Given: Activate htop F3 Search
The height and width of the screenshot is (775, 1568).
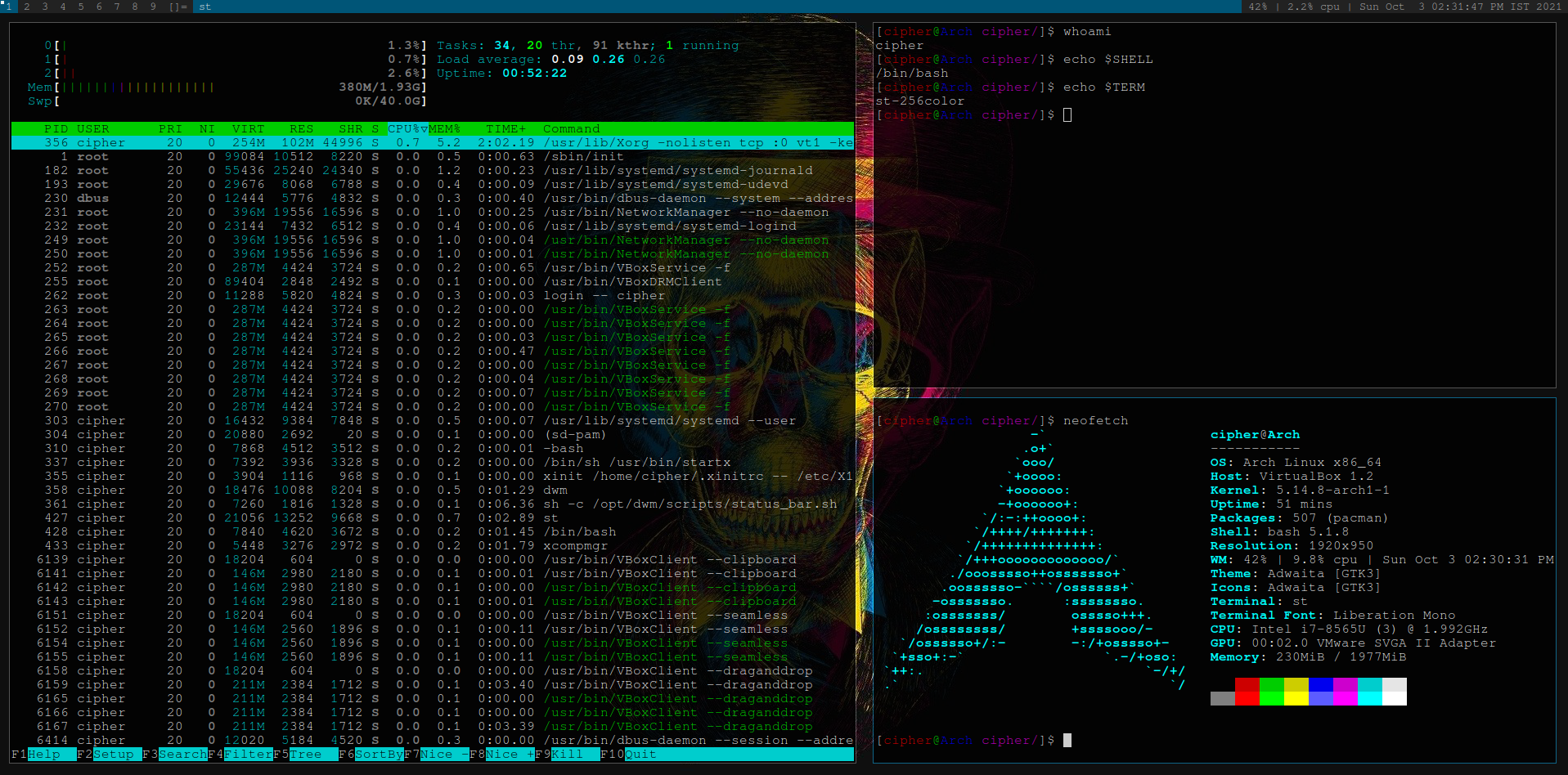Looking at the screenshot, I should coord(175,755).
